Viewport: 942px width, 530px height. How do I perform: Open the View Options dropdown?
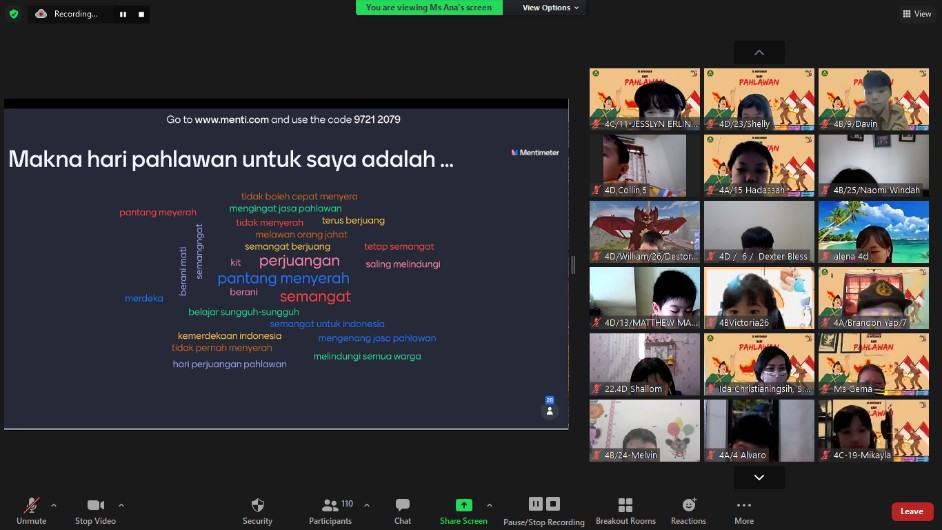coord(550,8)
